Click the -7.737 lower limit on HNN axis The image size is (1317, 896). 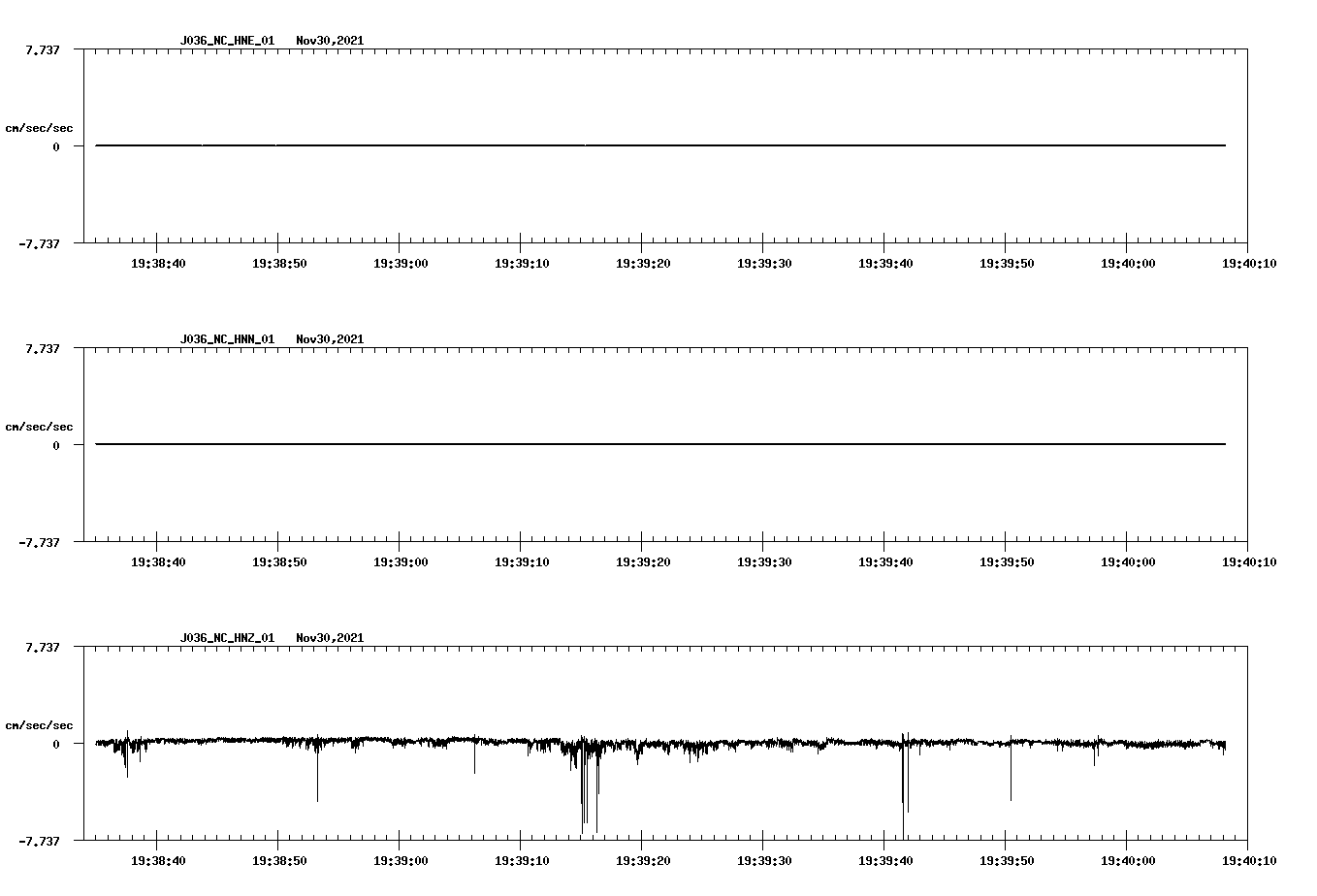tap(39, 542)
